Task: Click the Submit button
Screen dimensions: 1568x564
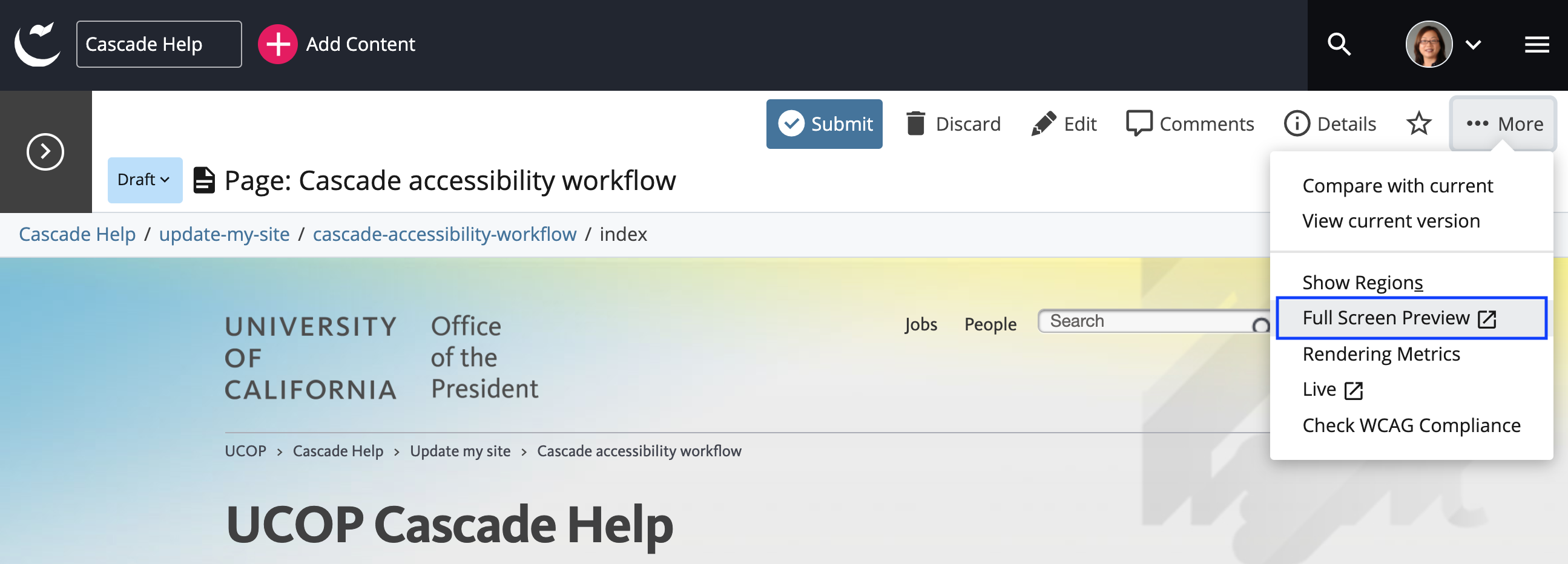Action: (x=824, y=124)
